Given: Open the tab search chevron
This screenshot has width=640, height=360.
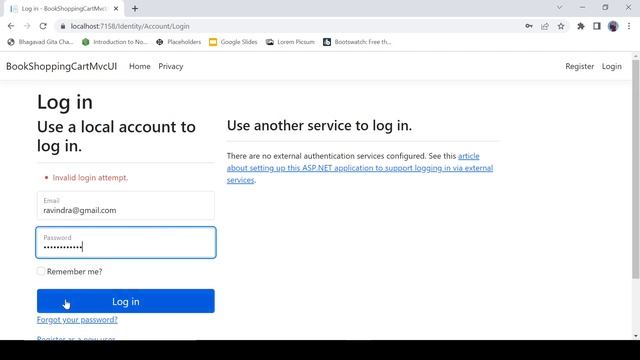Looking at the screenshot, I should tap(560, 7).
